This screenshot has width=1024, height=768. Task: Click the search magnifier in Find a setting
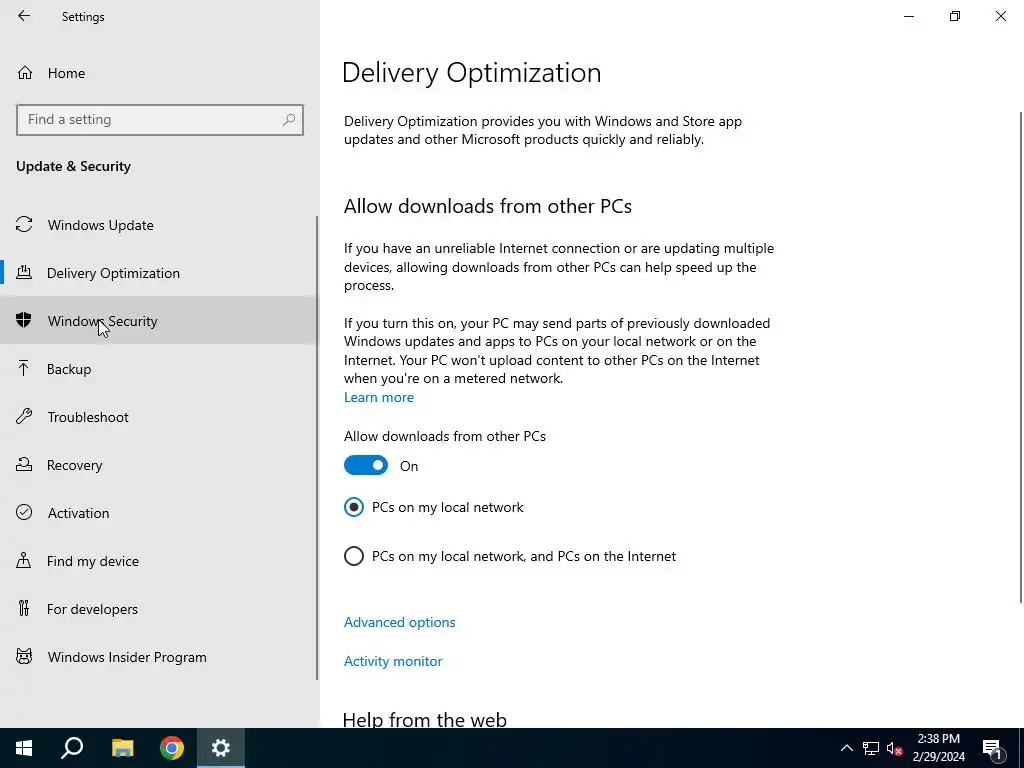point(289,120)
